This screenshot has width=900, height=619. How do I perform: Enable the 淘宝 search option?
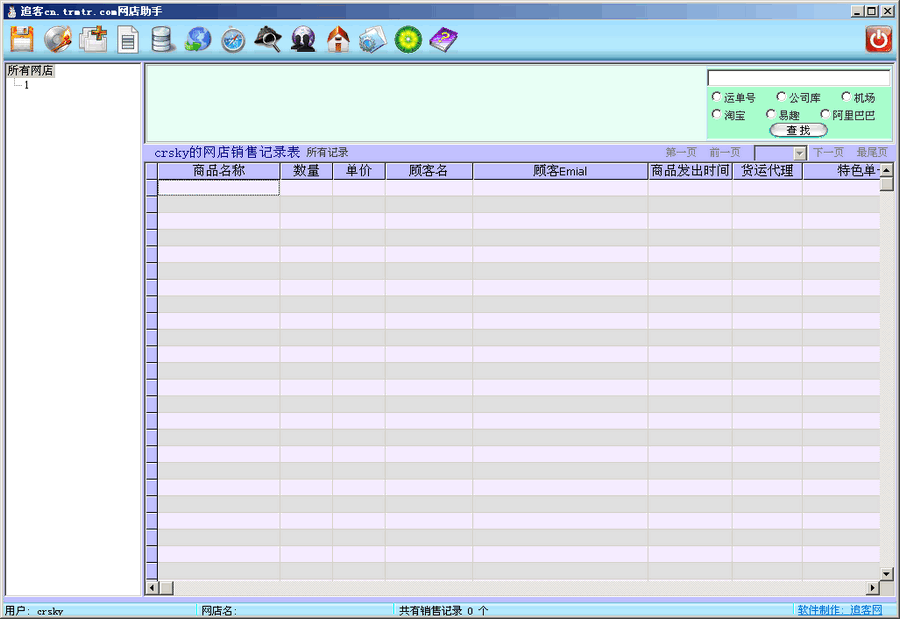point(716,114)
